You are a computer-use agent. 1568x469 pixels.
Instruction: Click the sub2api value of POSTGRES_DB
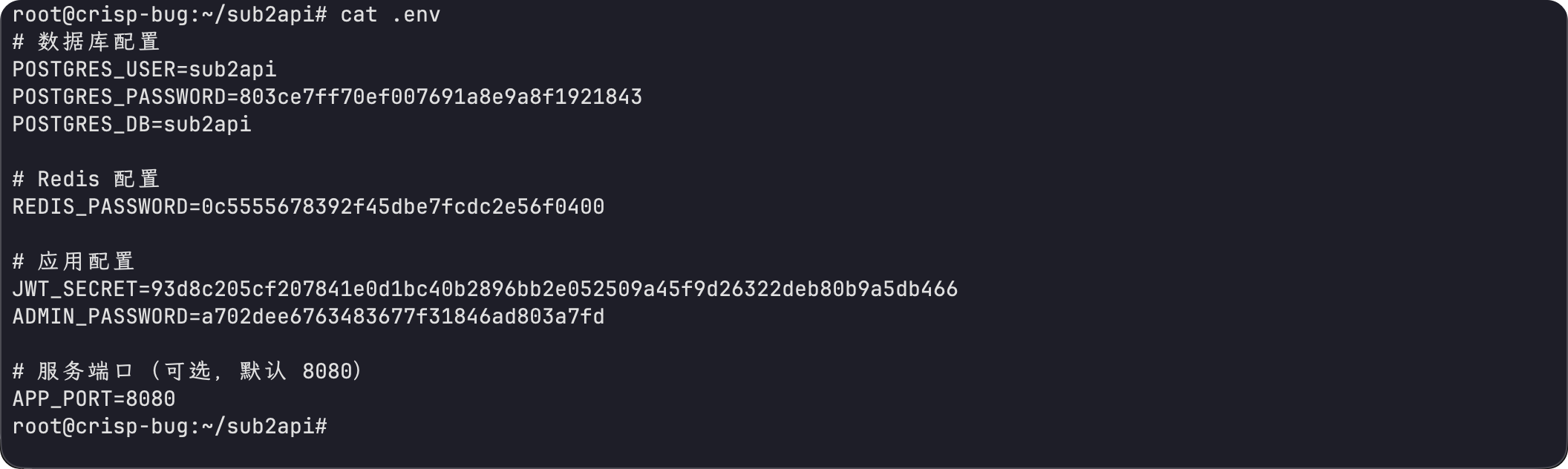pos(207,125)
